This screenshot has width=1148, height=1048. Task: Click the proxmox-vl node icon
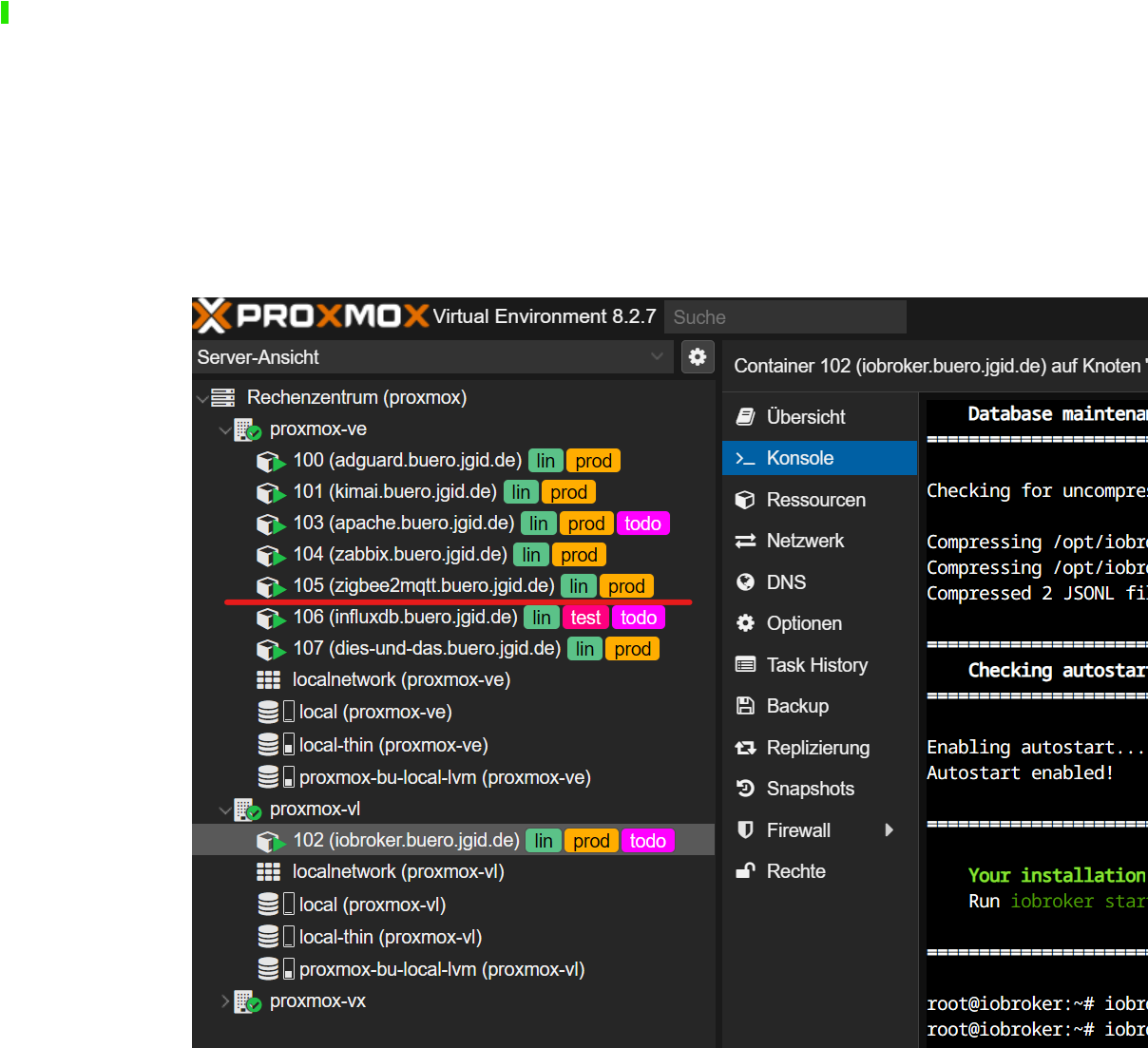click(x=247, y=810)
